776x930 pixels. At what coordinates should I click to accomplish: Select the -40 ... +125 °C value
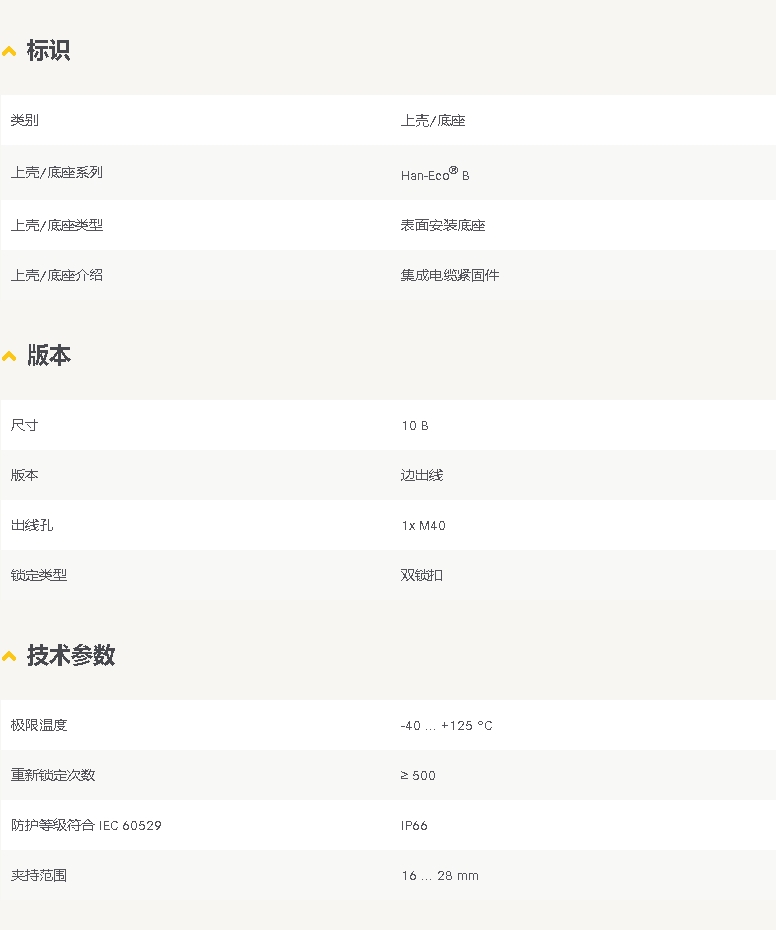[x=446, y=725]
